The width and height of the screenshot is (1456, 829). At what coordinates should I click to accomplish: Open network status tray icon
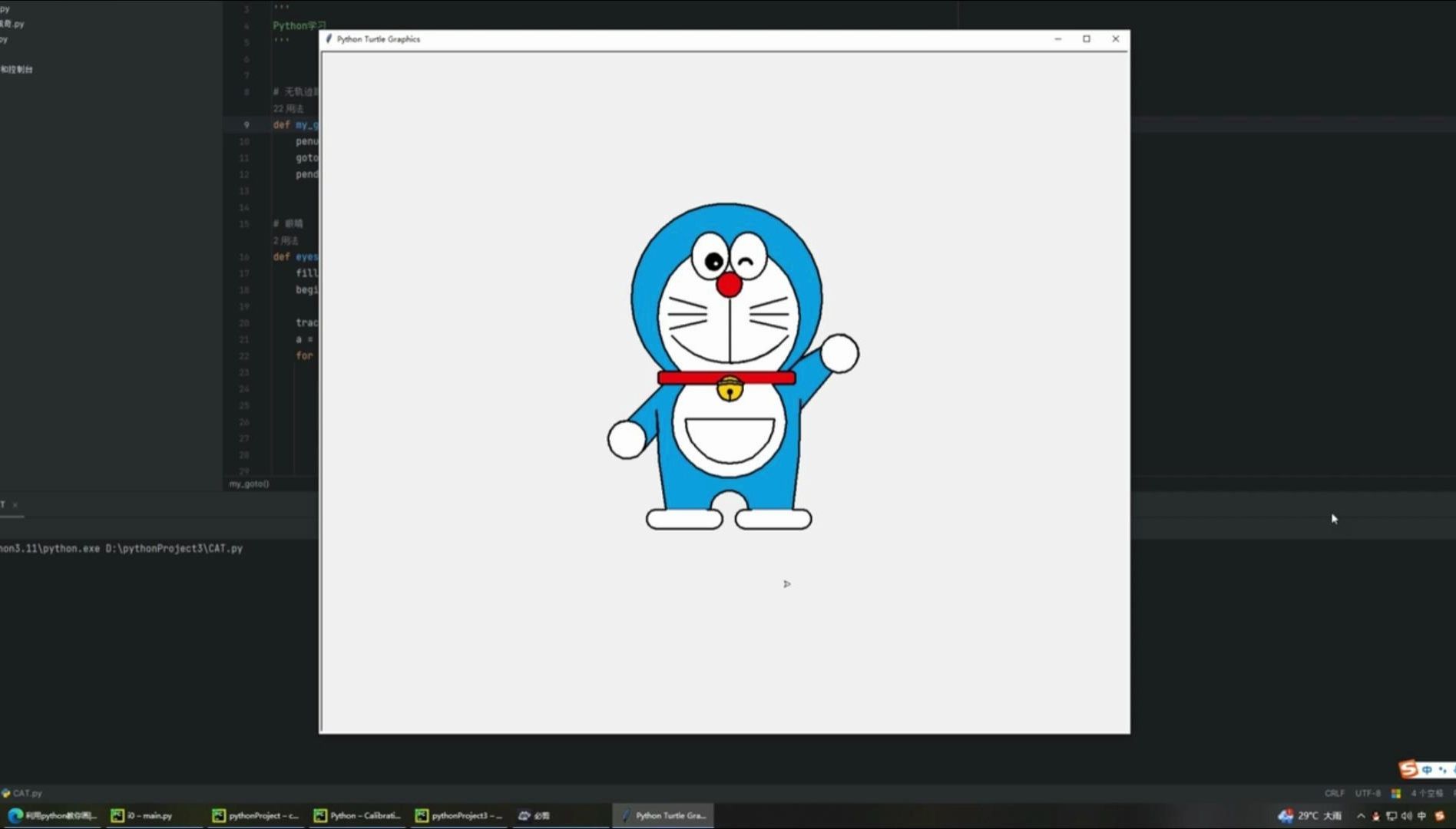point(1391,816)
